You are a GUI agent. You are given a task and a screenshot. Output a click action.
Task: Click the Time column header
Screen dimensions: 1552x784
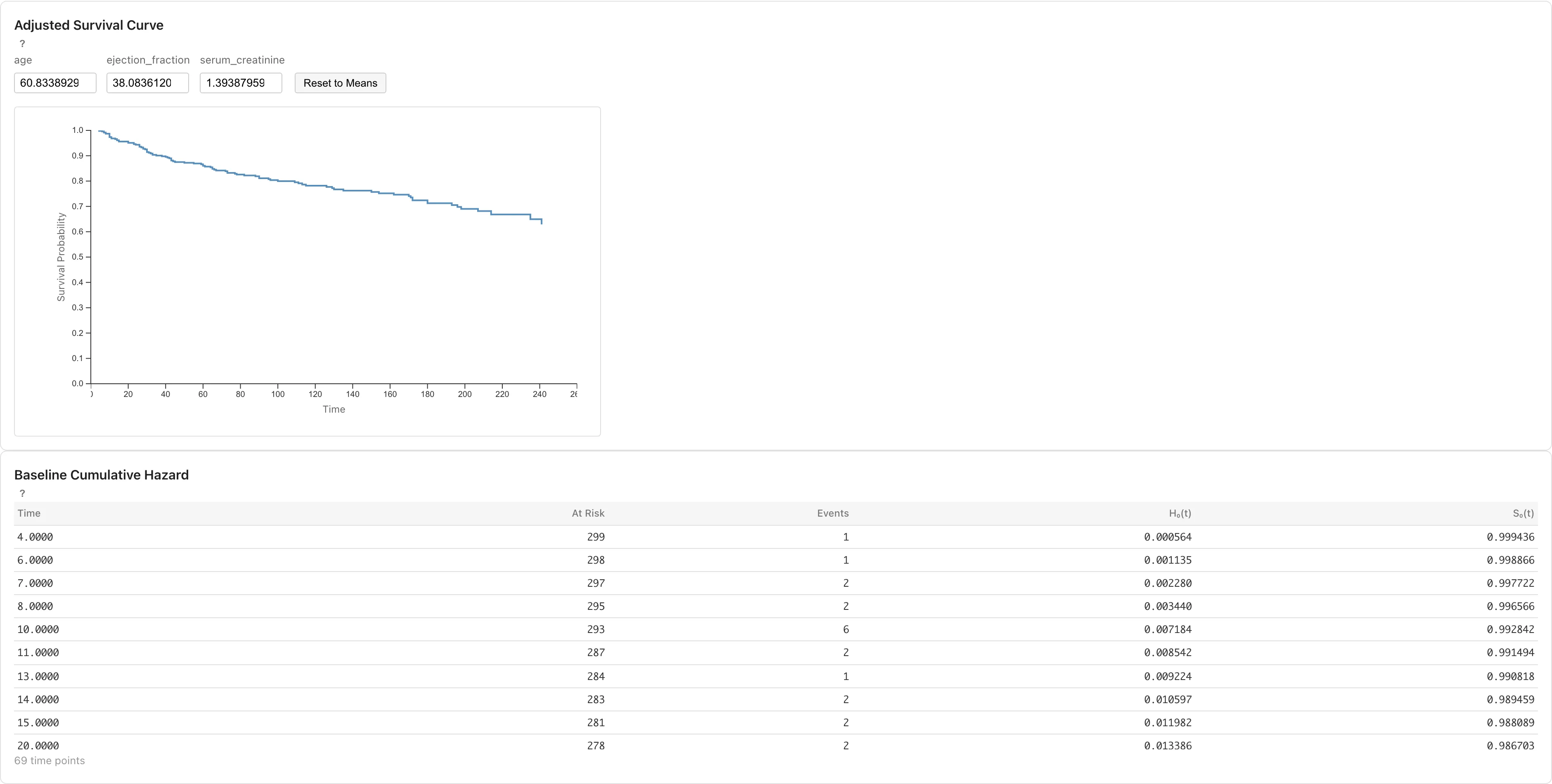coord(29,513)
